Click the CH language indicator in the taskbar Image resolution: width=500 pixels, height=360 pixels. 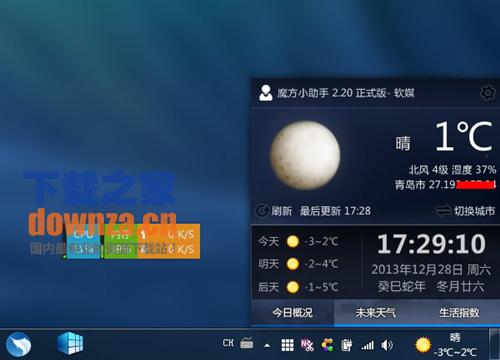tap(228, 343)
